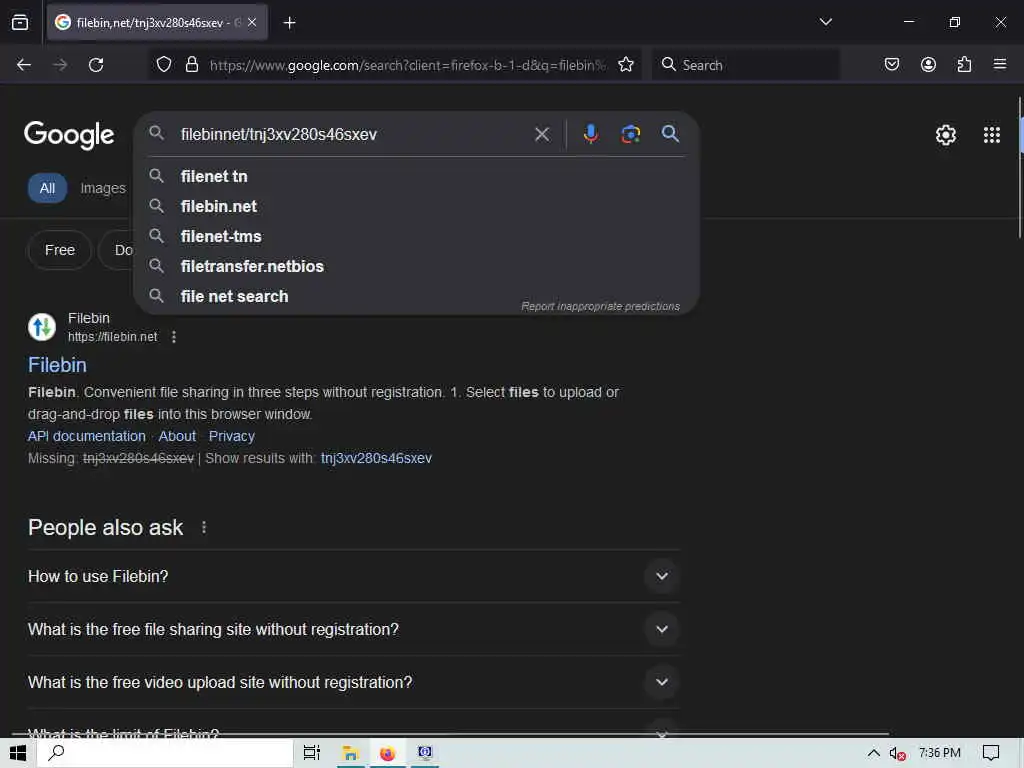The width and height of the screenshot is (1024, 768).
Task: Open the list all tabs dropdown
Action: click(825, 22)
